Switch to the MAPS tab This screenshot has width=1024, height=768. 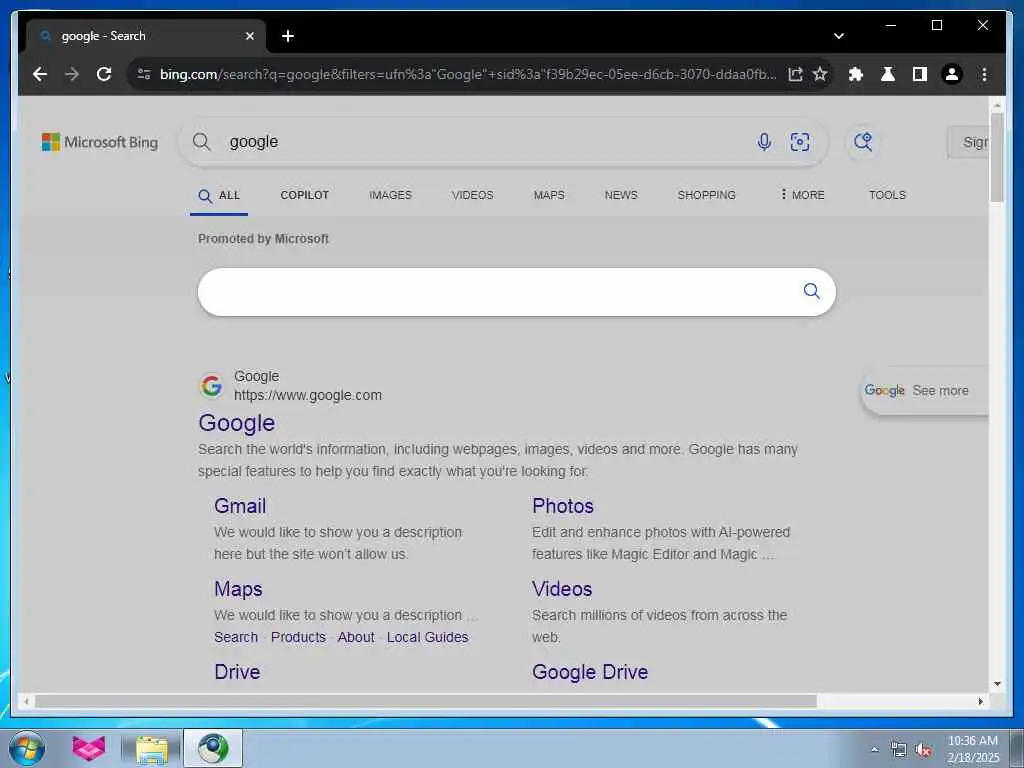coord(549,195)
